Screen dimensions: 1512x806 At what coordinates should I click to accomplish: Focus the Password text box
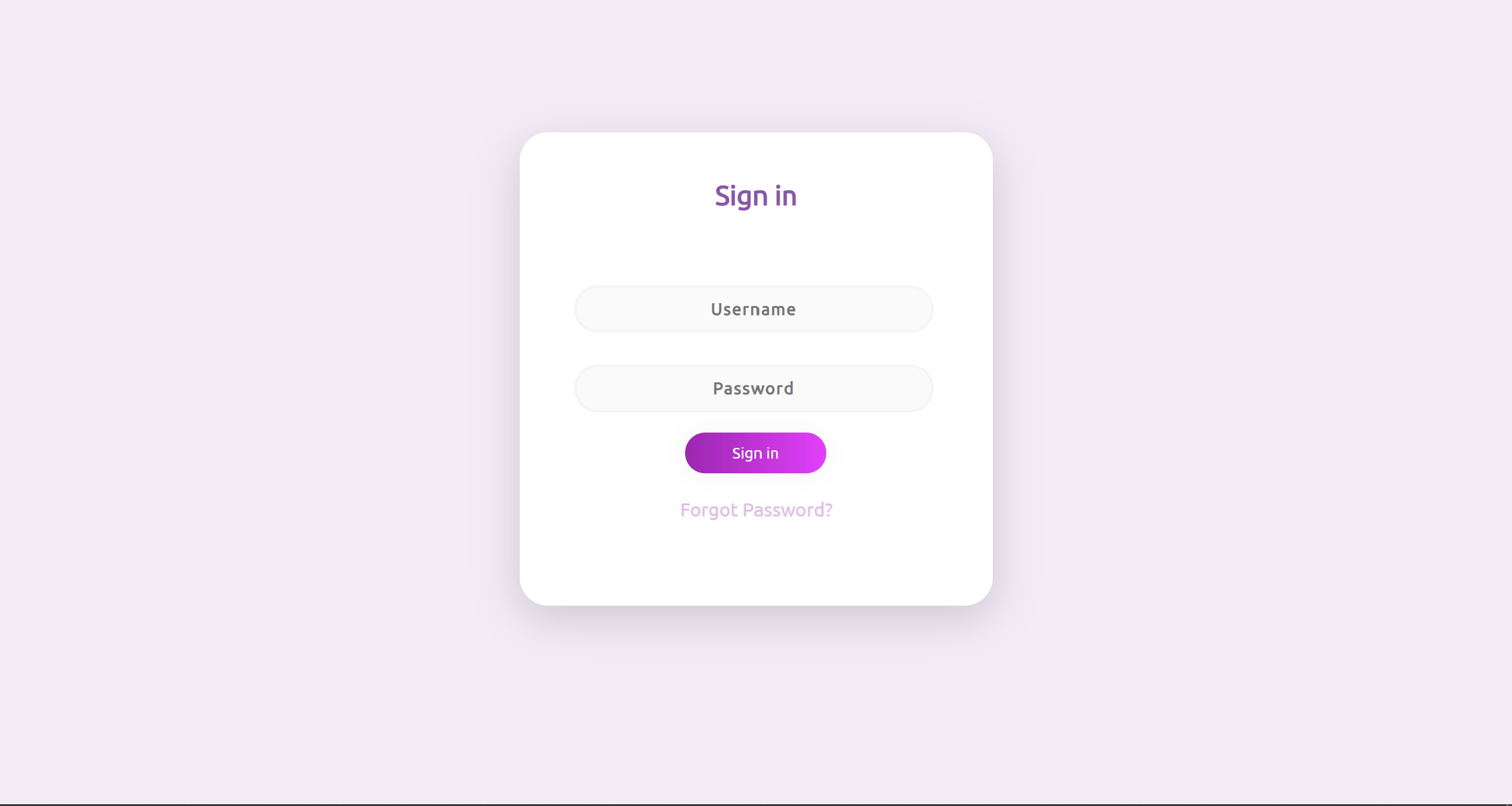coord(754,388)
